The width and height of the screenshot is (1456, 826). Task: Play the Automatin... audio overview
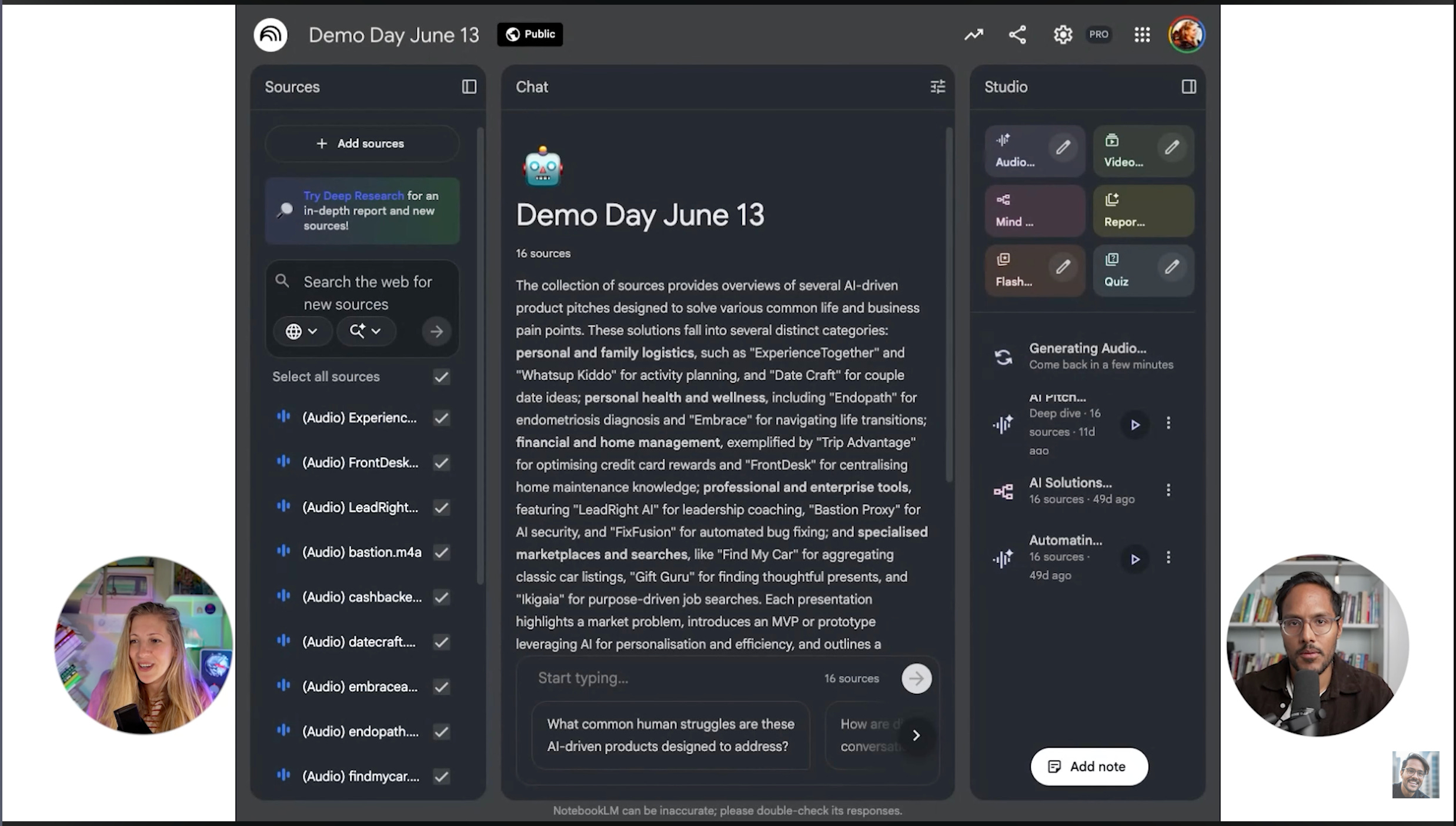tap(1135, 559)
